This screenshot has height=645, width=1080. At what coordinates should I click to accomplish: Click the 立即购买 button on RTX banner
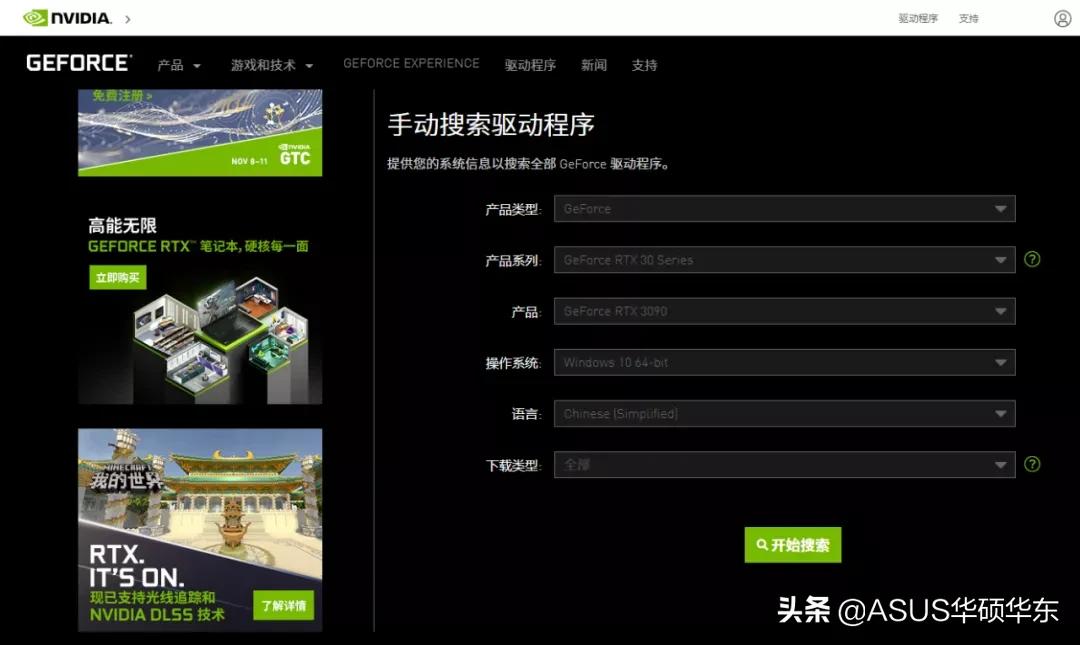pyautogui.click(x=117, y=278)
